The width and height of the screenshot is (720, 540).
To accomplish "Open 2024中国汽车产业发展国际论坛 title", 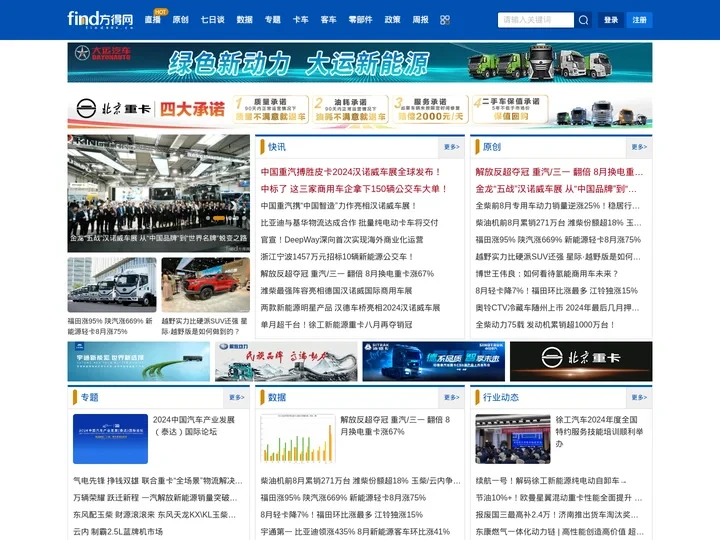I will coord(193,426).
